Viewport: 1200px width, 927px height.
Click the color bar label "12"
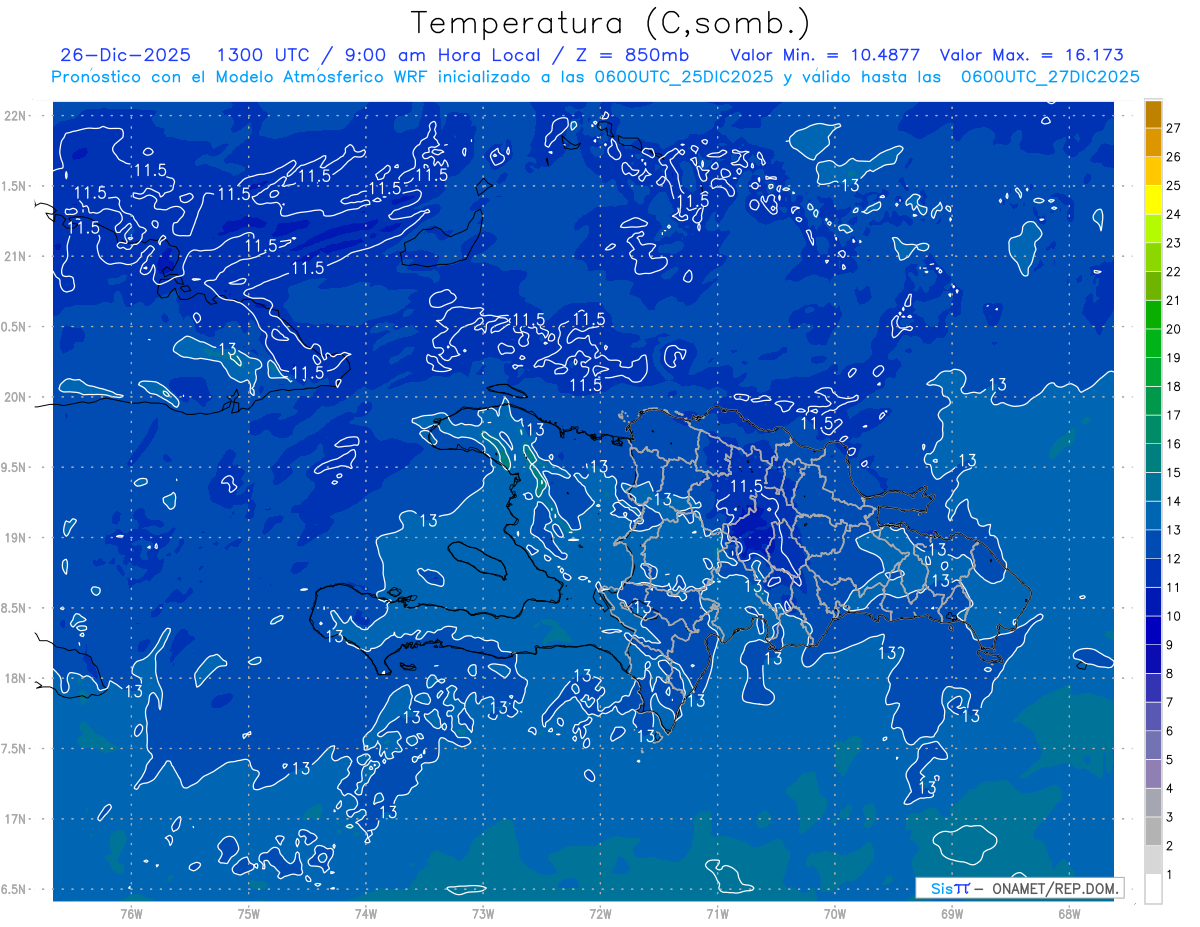[x=1173, y=559]
